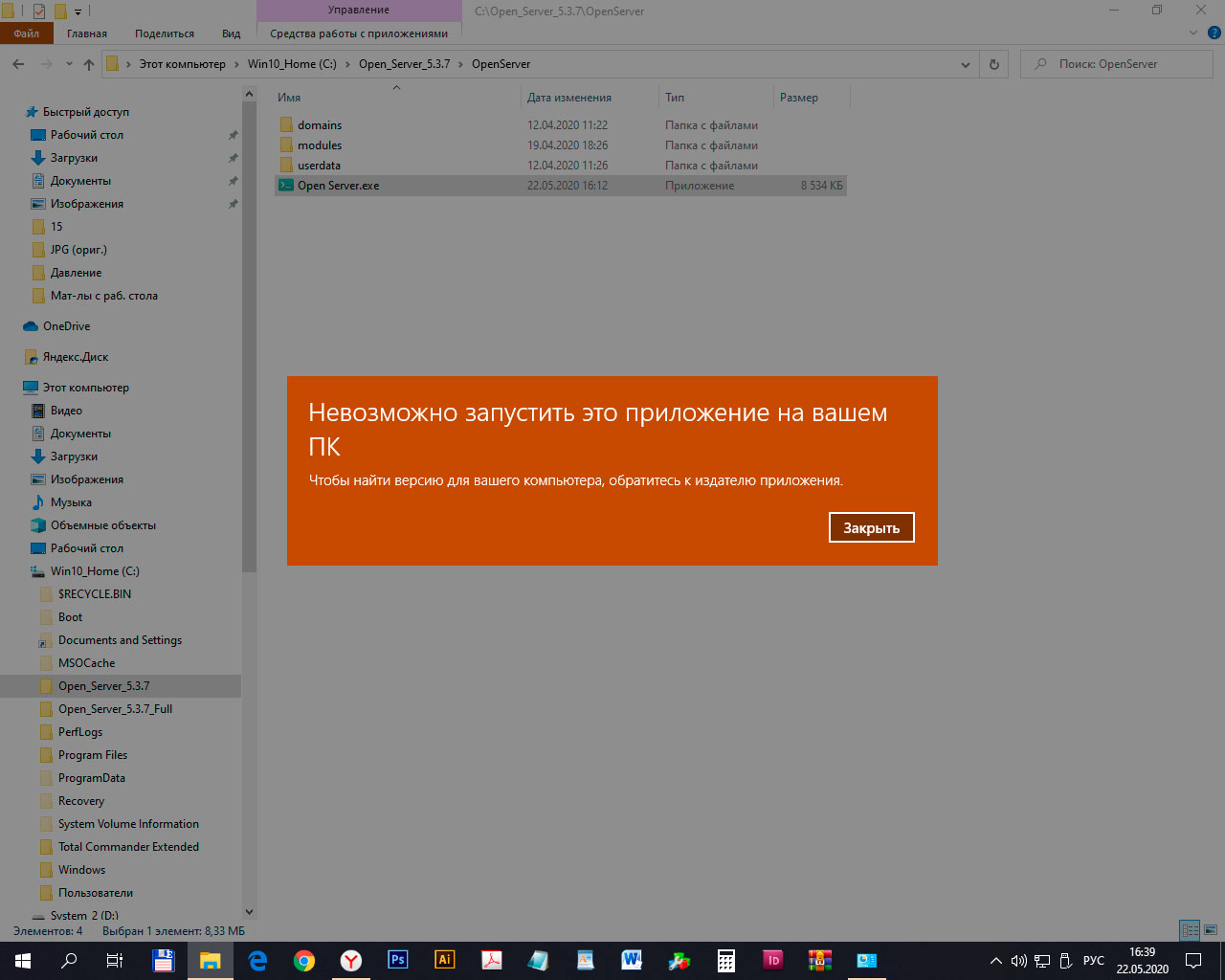Launch Yandex Browser from taskbar

[351, 960]
